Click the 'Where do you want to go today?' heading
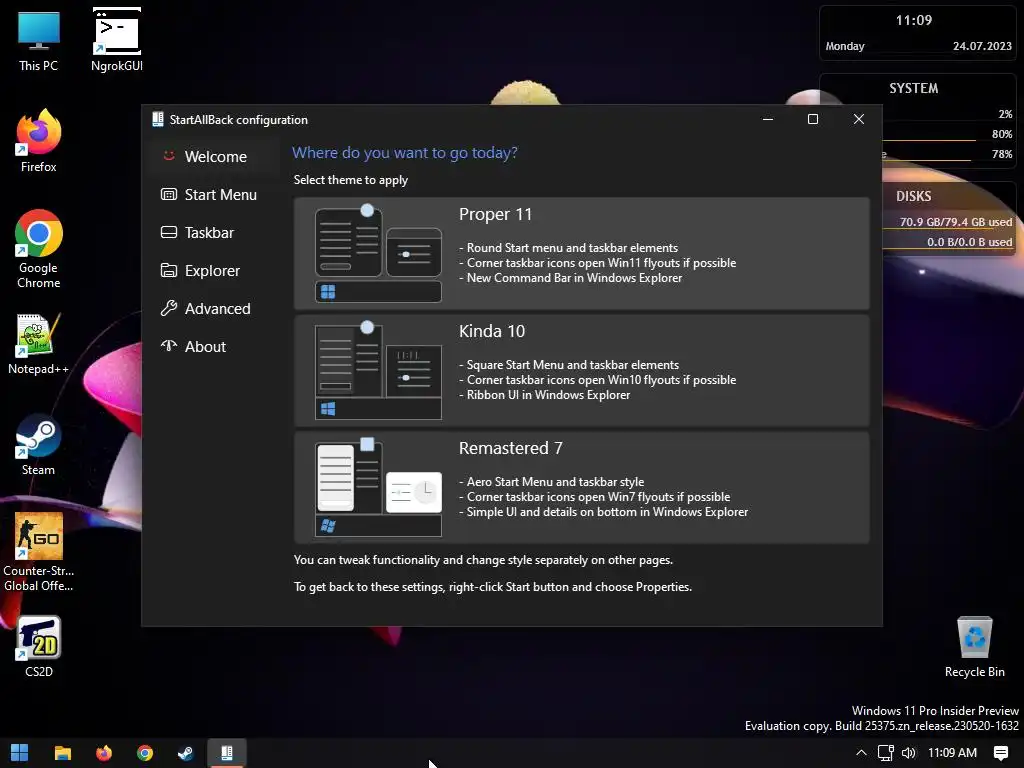Screen dimensions: 1024x768 coord(405,152)
